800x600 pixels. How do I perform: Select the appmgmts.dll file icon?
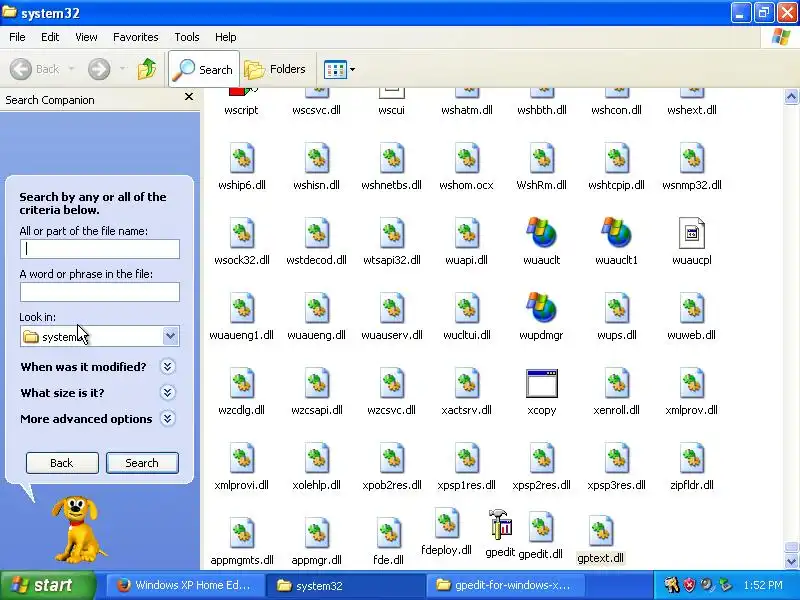point(242,533)
